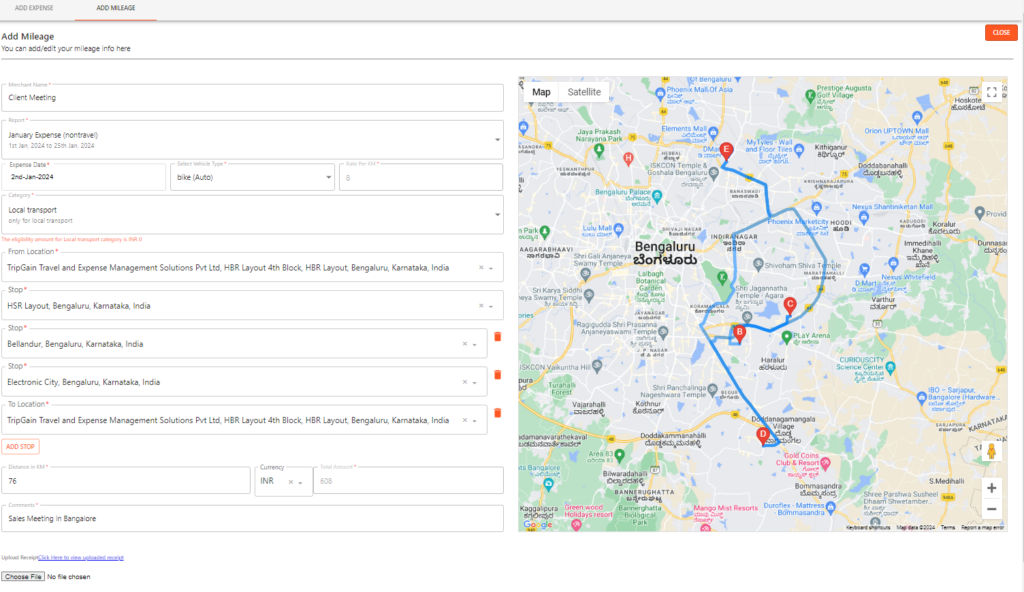Expand the Bellandur stop dropdown arrow

(x=475, y=344)
